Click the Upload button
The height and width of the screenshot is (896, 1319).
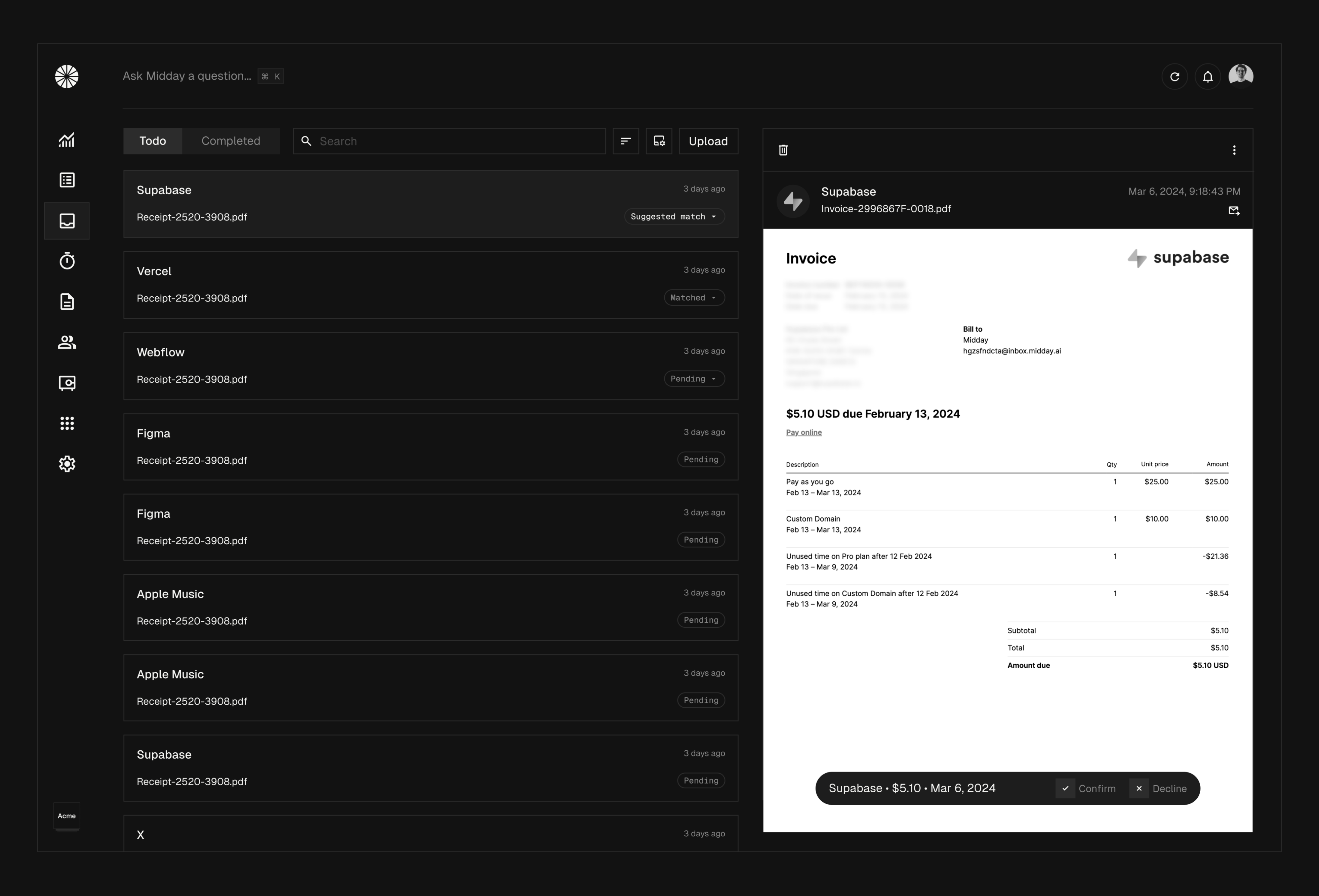pos(708,141)
